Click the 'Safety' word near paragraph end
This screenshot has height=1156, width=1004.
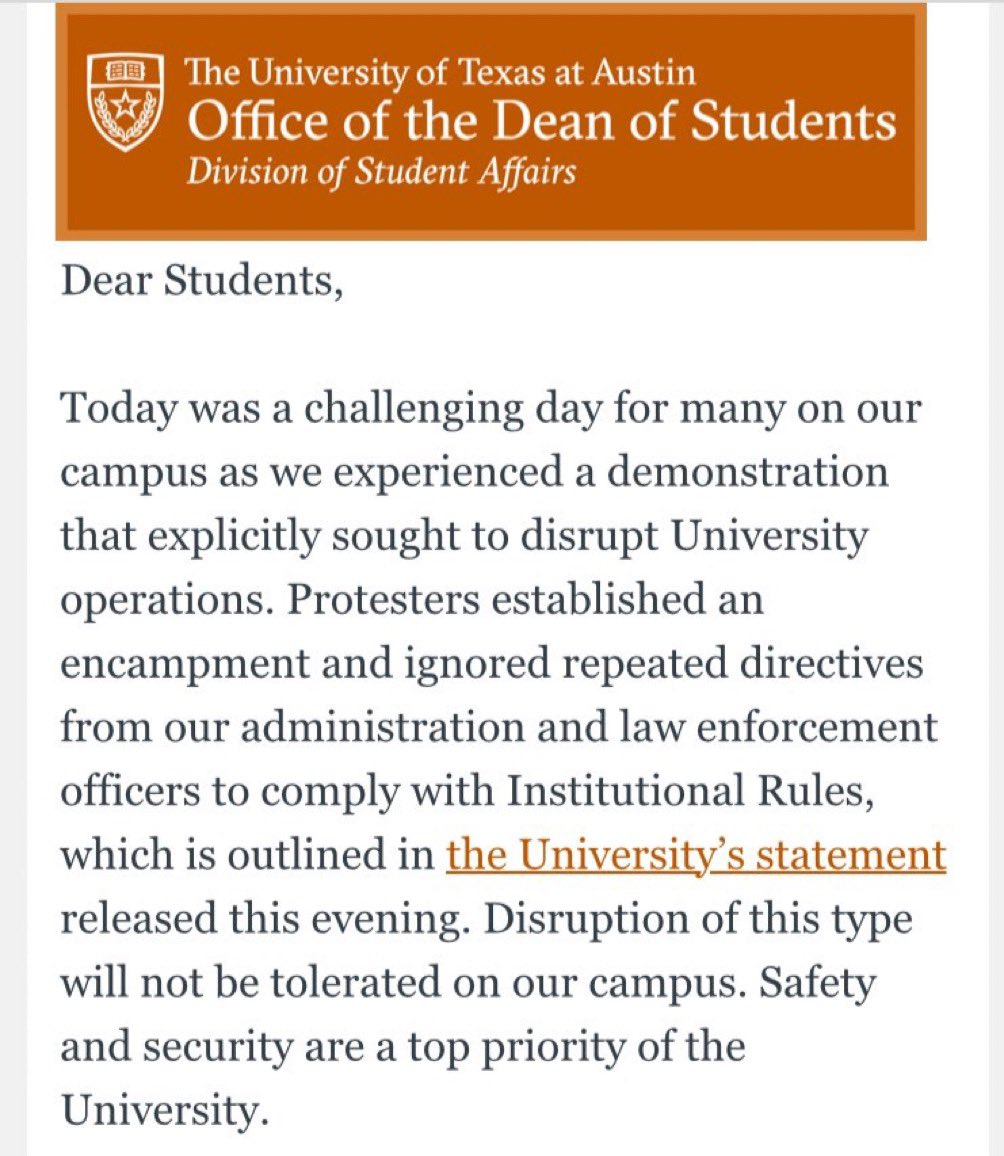[x=818, y=984]
